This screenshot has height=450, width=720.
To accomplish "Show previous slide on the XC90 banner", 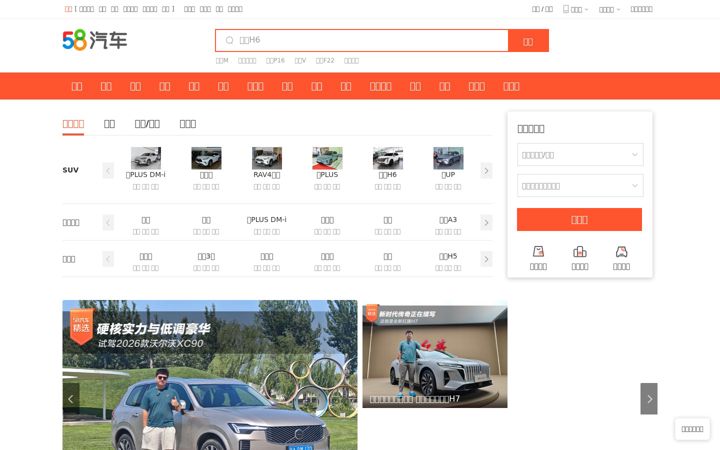I will [71, 399].
